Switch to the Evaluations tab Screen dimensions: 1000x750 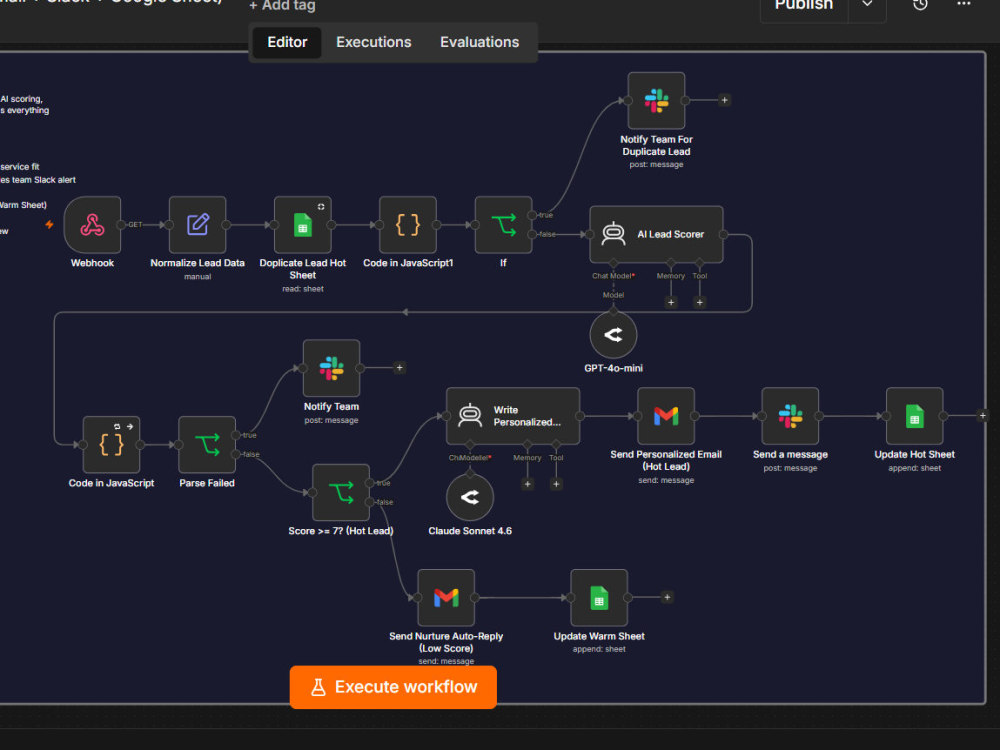point(480,42)
